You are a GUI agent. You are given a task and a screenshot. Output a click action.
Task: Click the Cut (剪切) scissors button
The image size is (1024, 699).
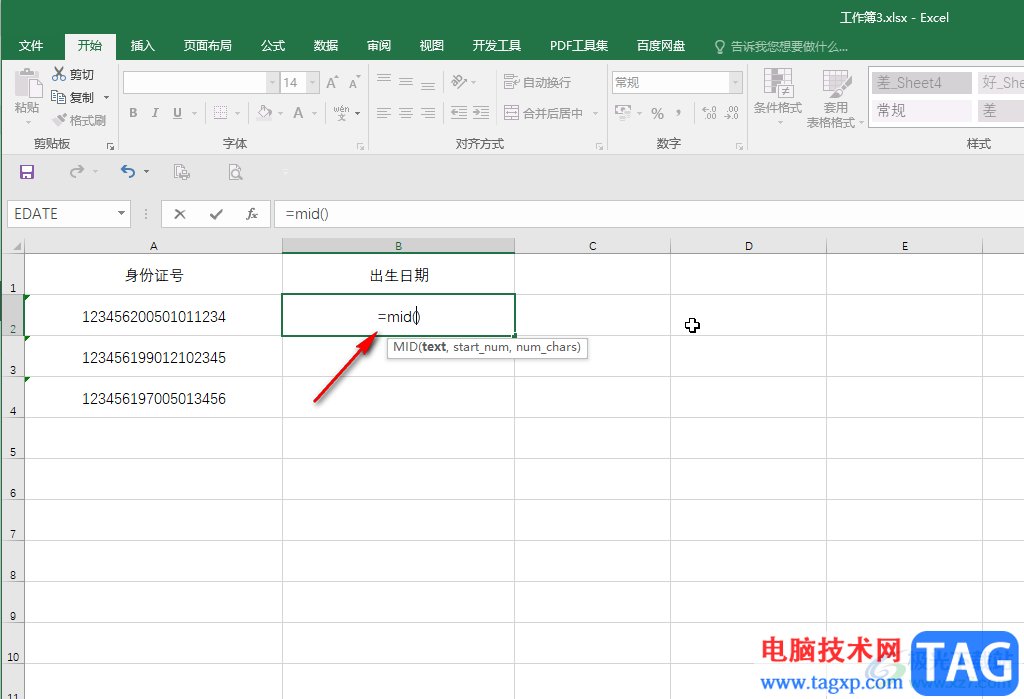[x=73, y=74]
